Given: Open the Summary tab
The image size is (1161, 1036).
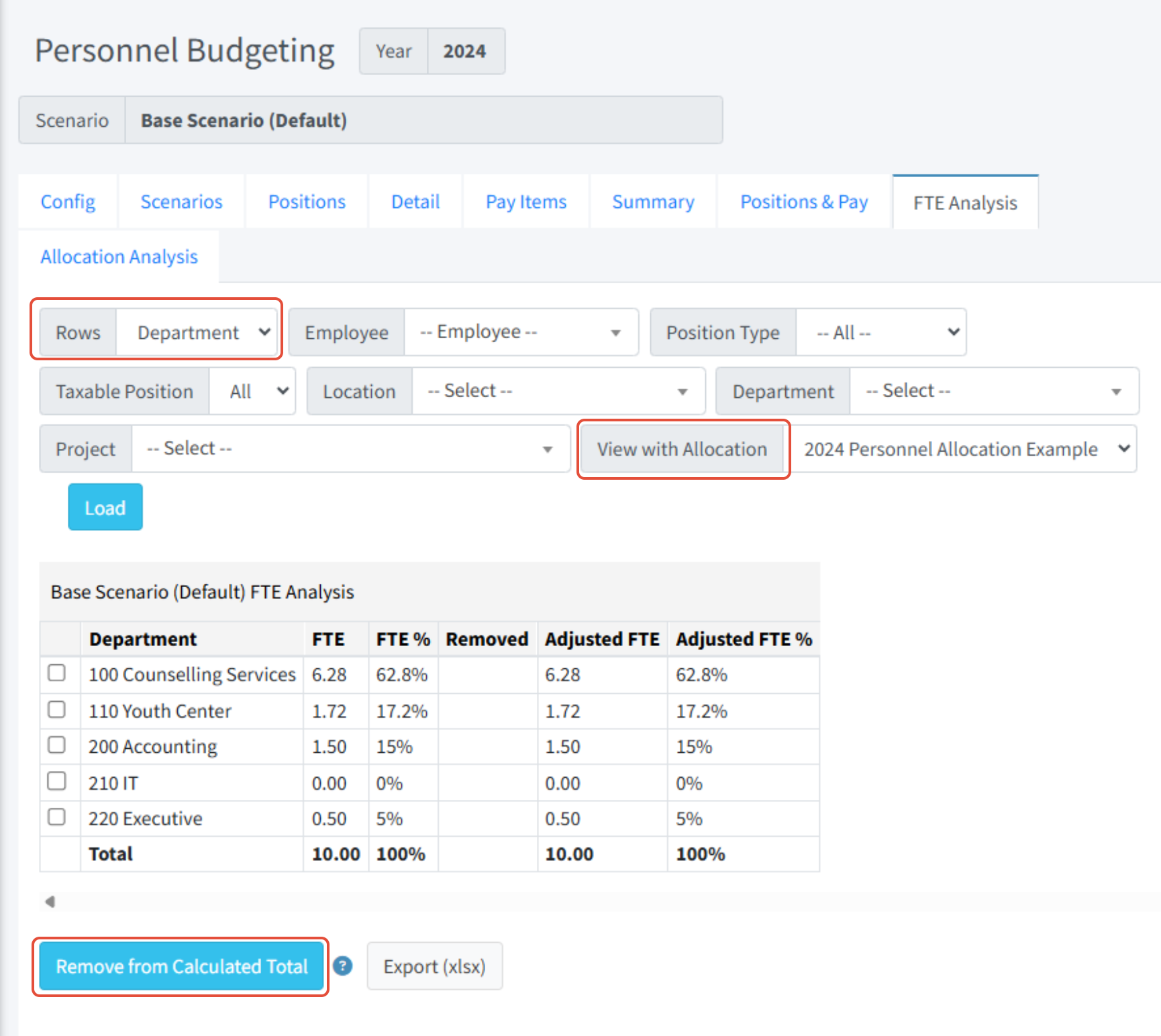Looking at the screenshot, I should point(653,202).
